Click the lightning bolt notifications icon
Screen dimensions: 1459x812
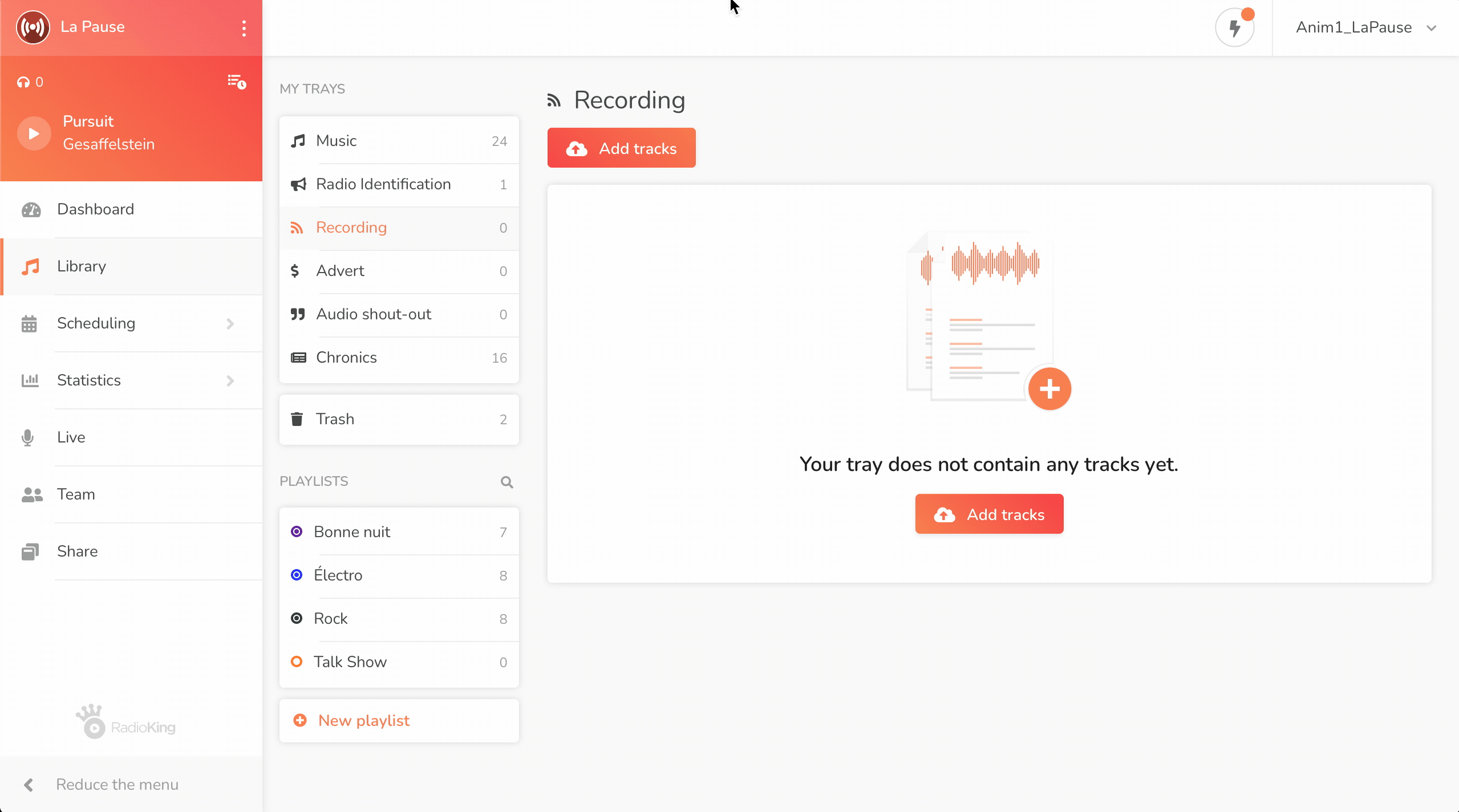(x=1235, y=27)
